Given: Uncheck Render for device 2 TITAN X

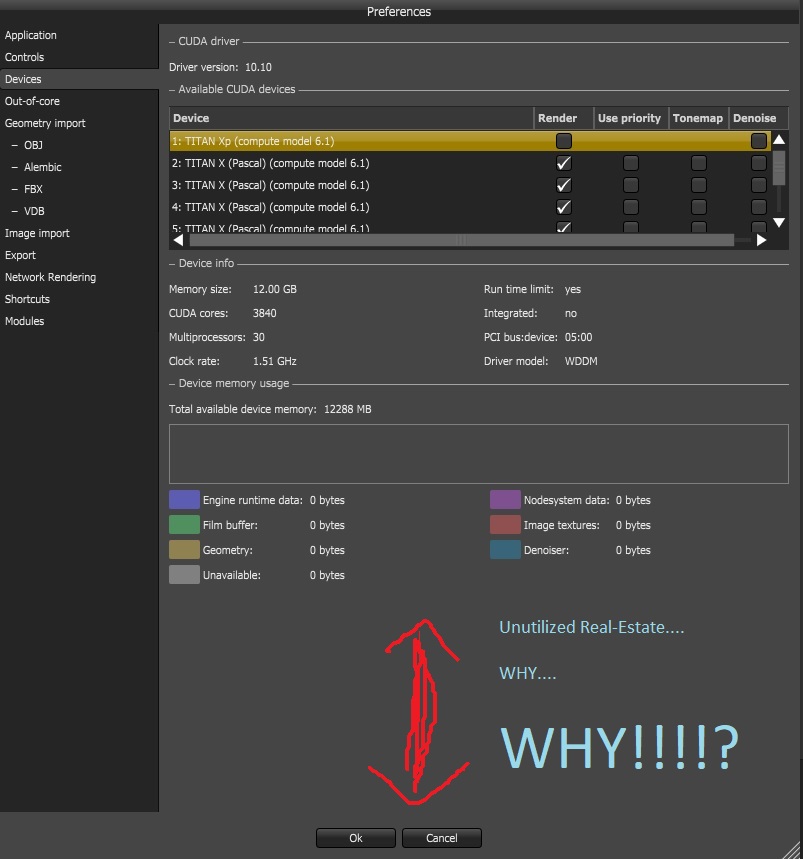Looking at the screenshot, I should (564, 163).
